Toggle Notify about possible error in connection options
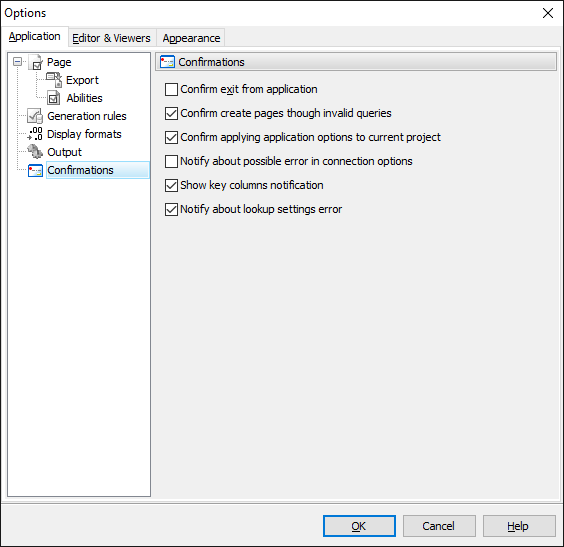The image size is (564, 547). coord(171,161)
